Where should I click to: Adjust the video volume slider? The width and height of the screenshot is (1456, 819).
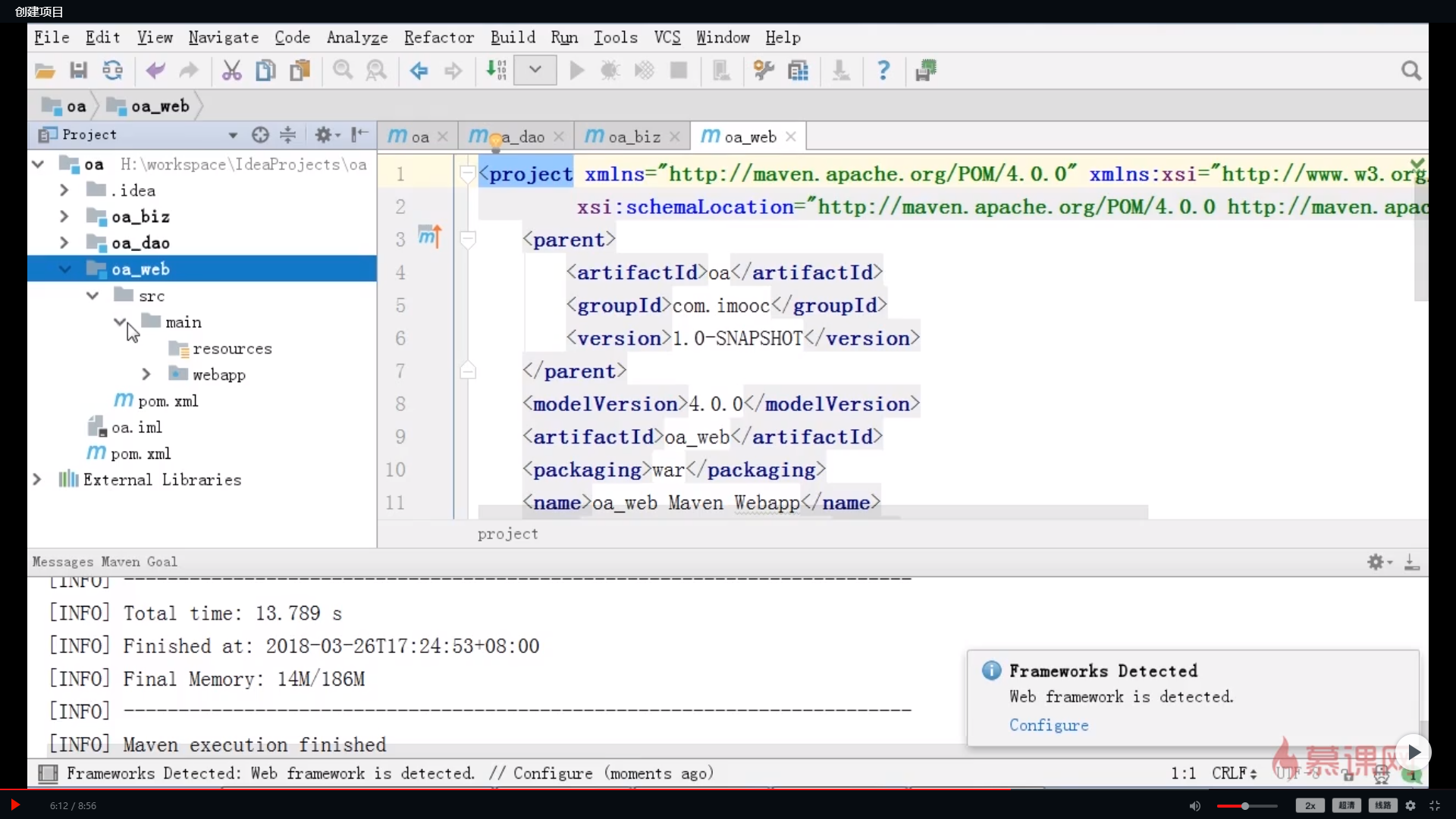[1246, 806]
